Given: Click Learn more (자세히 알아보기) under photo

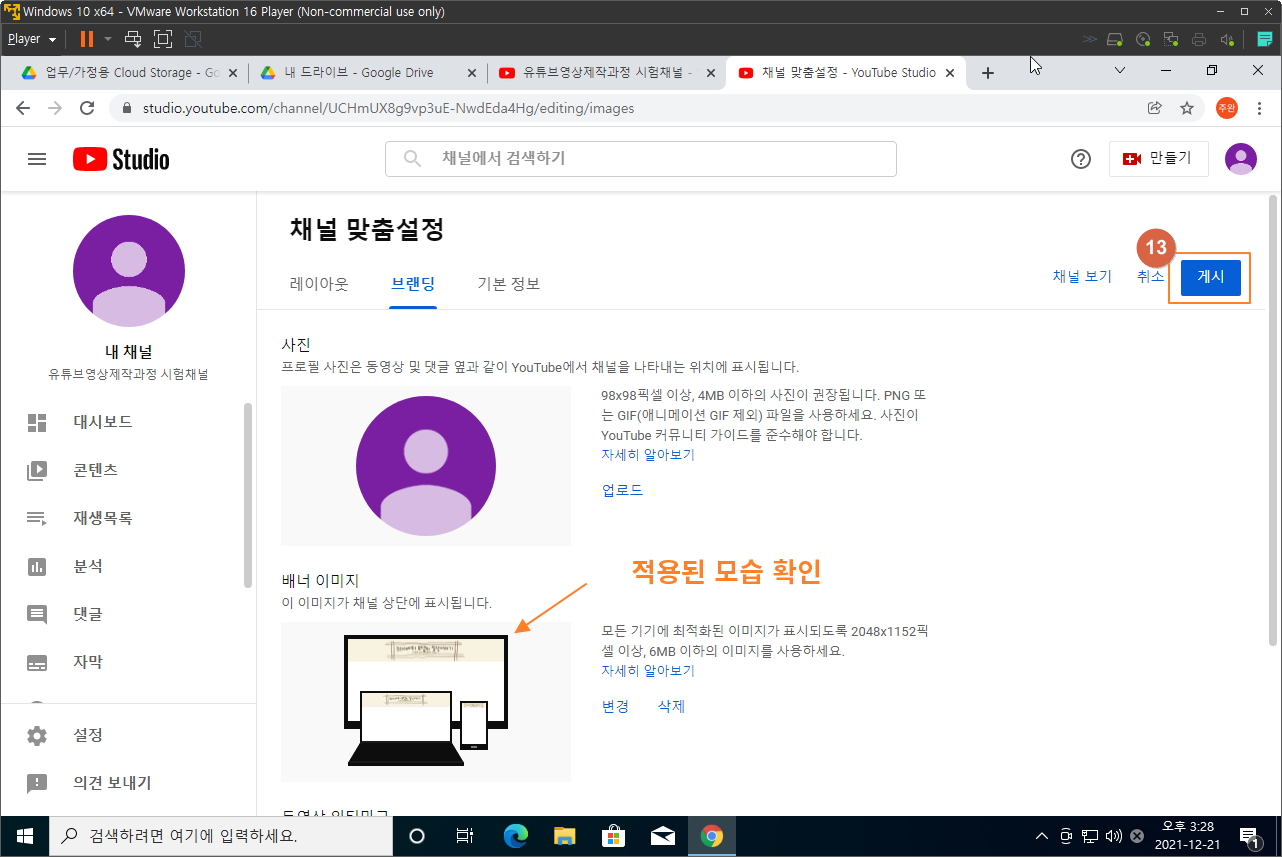Looking at the screenshot, I should pos(648,454).
